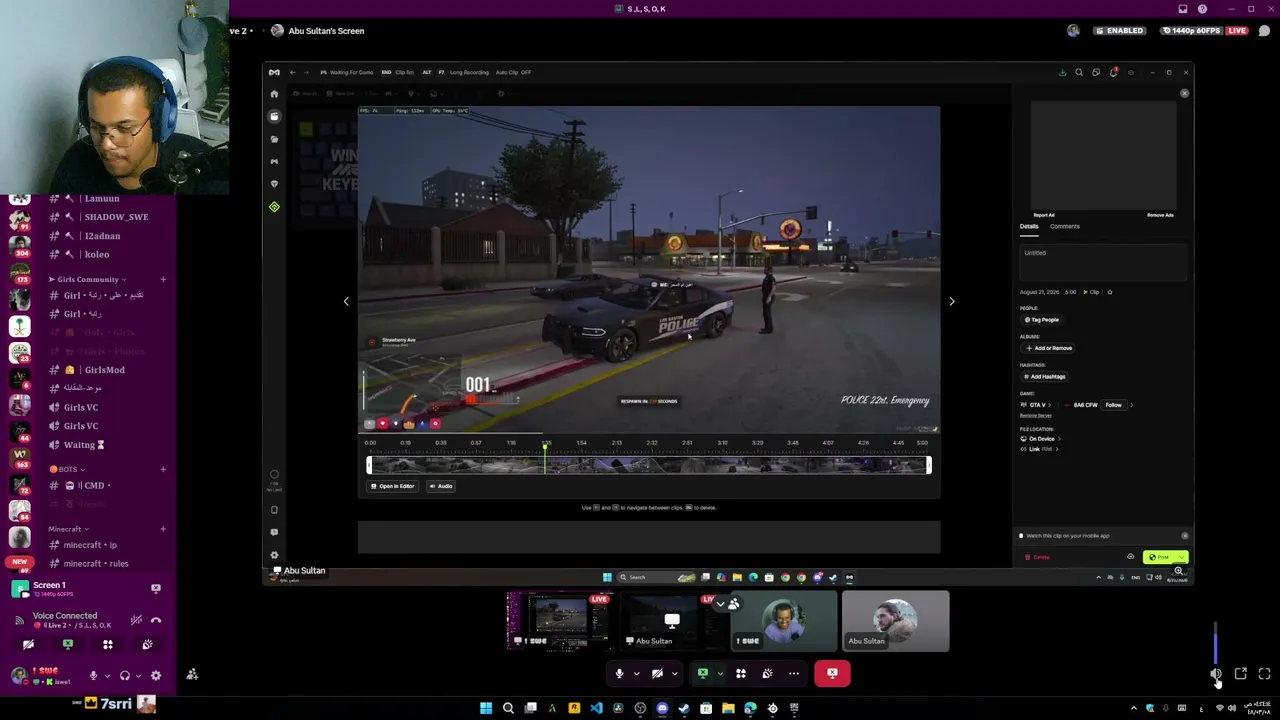Select the live stream thumbnail of SWE
The image size is (1280, 720).
[560, 621]
